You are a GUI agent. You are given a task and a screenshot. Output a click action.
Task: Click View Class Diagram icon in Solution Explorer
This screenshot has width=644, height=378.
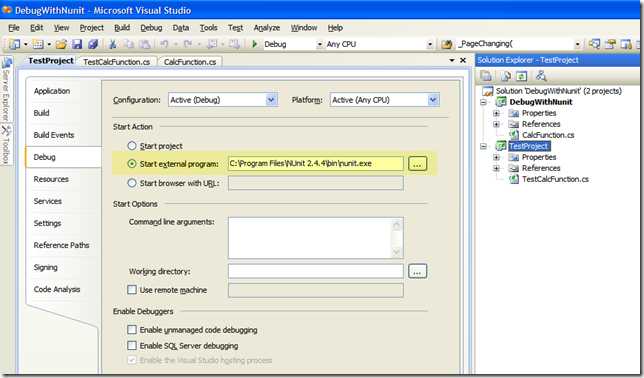pos(541,76)
